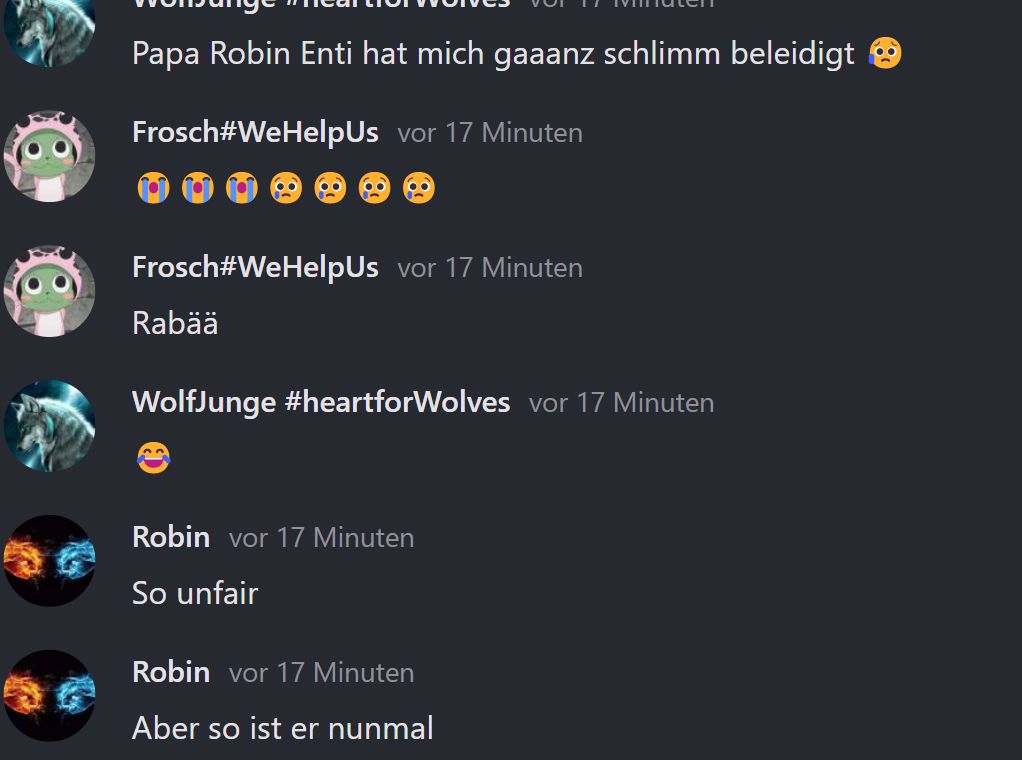Click Frosch avatar beside the crying emojis row
Viewport: 1022px width, 760px height.
coord(50,156)
